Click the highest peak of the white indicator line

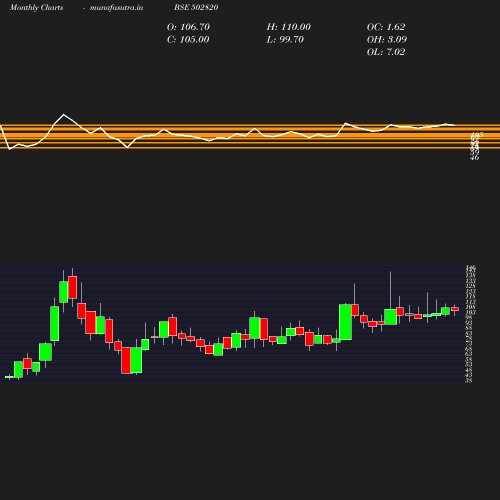pyautogui.click(x=64, y=115)
